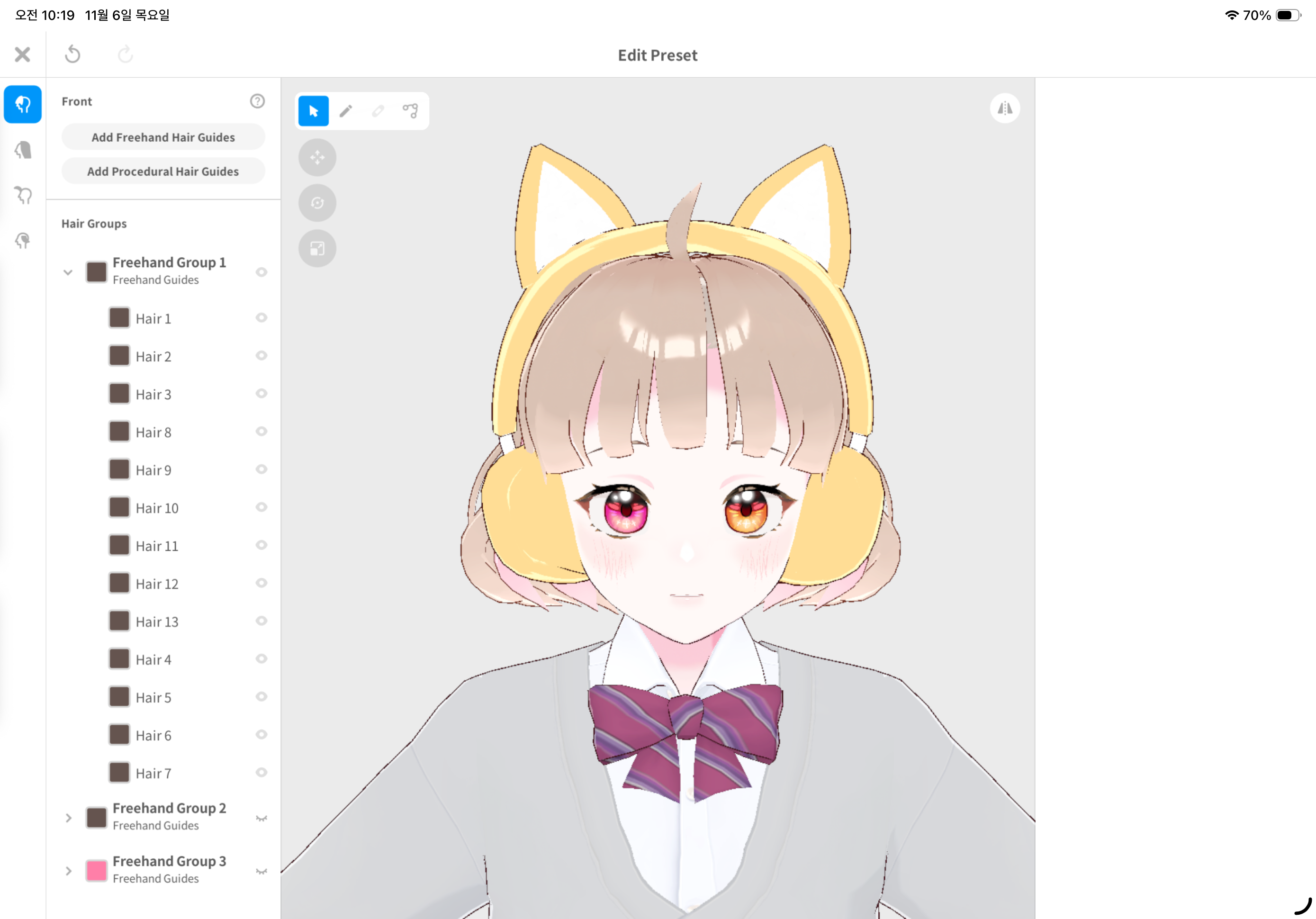Collapse Freehand Group 1
1316x919 pixels.
68,272
